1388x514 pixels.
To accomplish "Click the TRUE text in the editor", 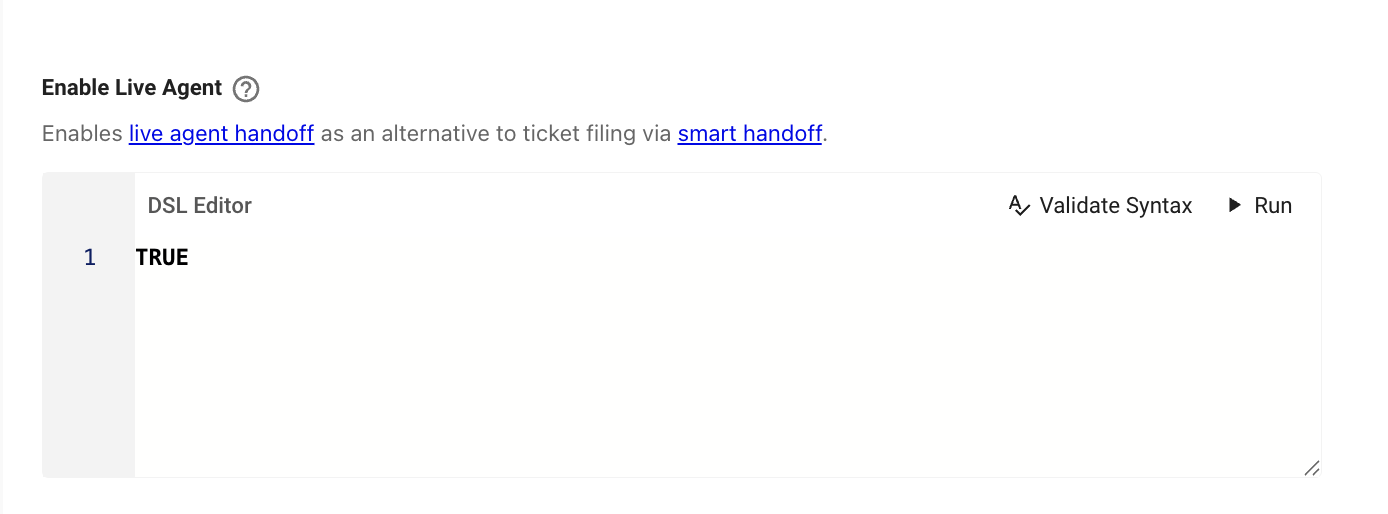I will (x=162, y=258).
